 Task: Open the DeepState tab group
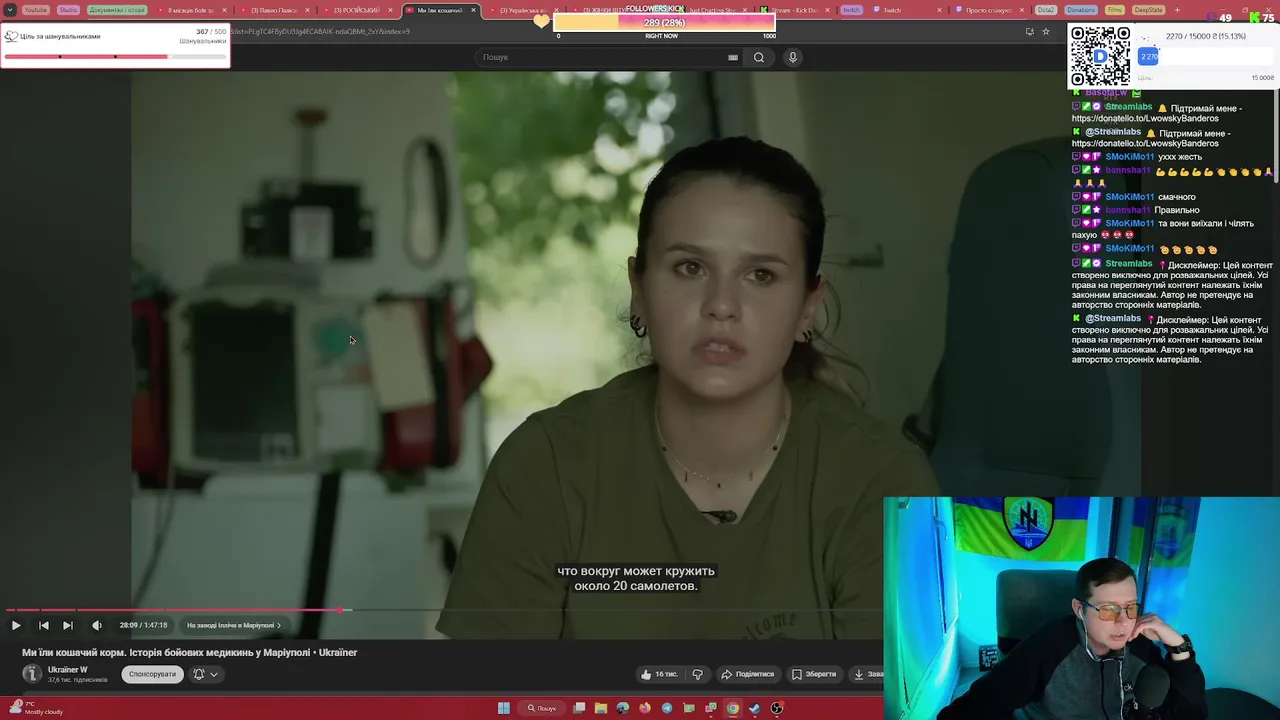1149,10
